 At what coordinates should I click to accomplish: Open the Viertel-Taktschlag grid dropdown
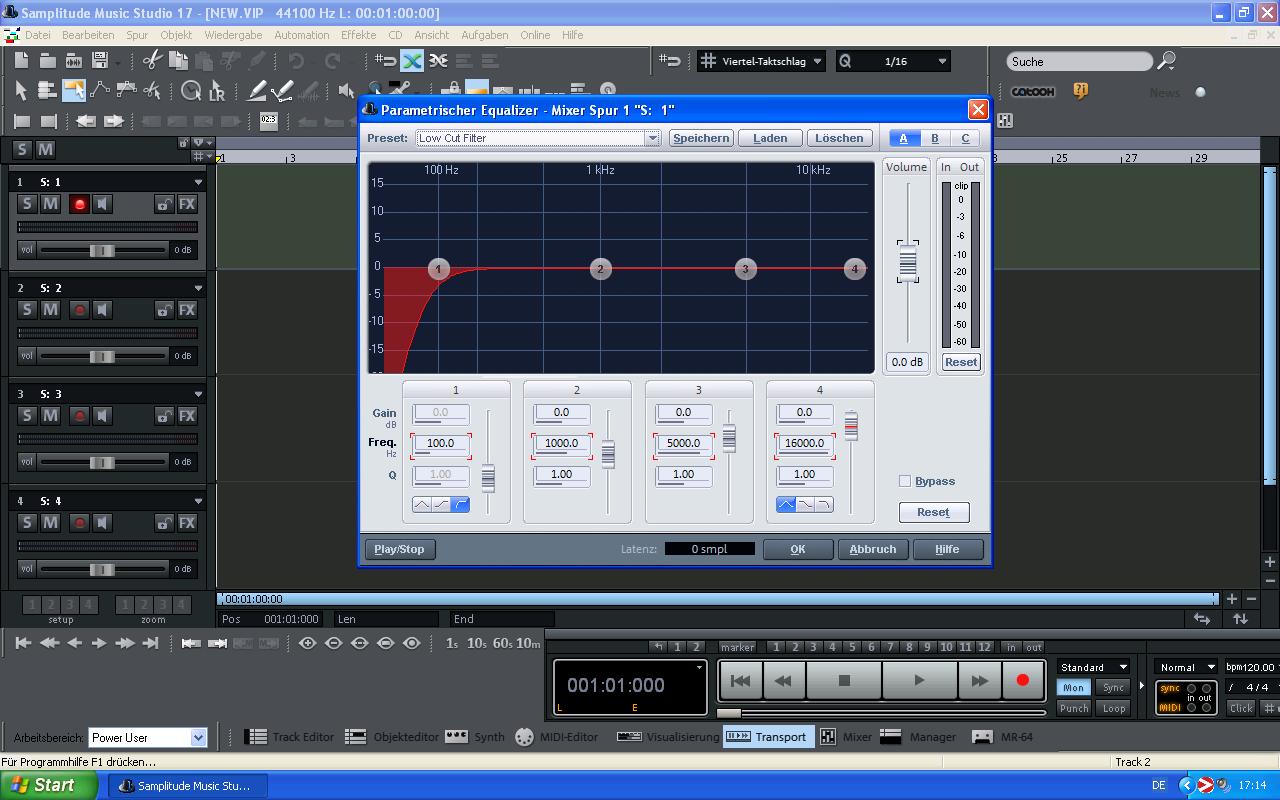coord(817,61)
